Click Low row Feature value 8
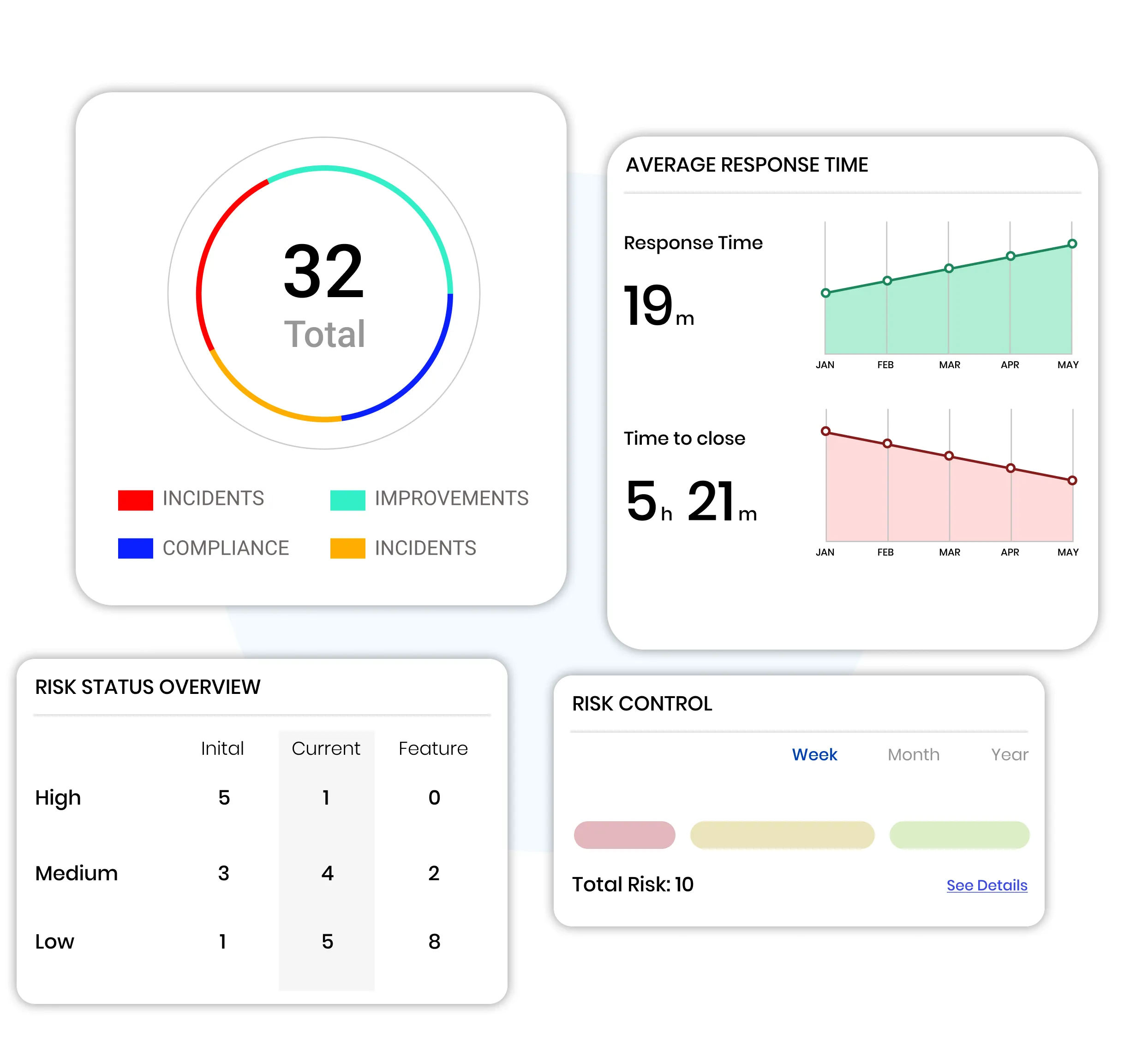This screenshot has width=1148, height=1039. point(434,941)
